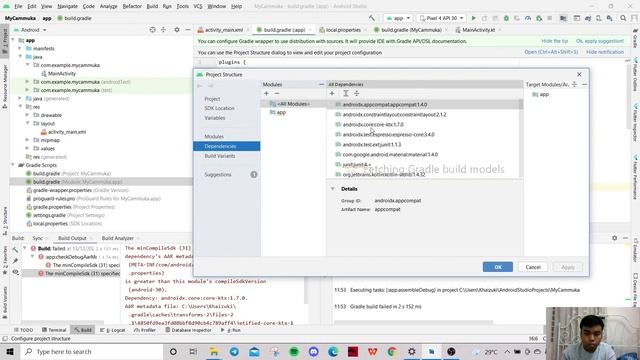Image resolution: width=640 pixels, height=360 pixels.
Task: Collapse the res folder in project tree
Action: pos(20,107)
